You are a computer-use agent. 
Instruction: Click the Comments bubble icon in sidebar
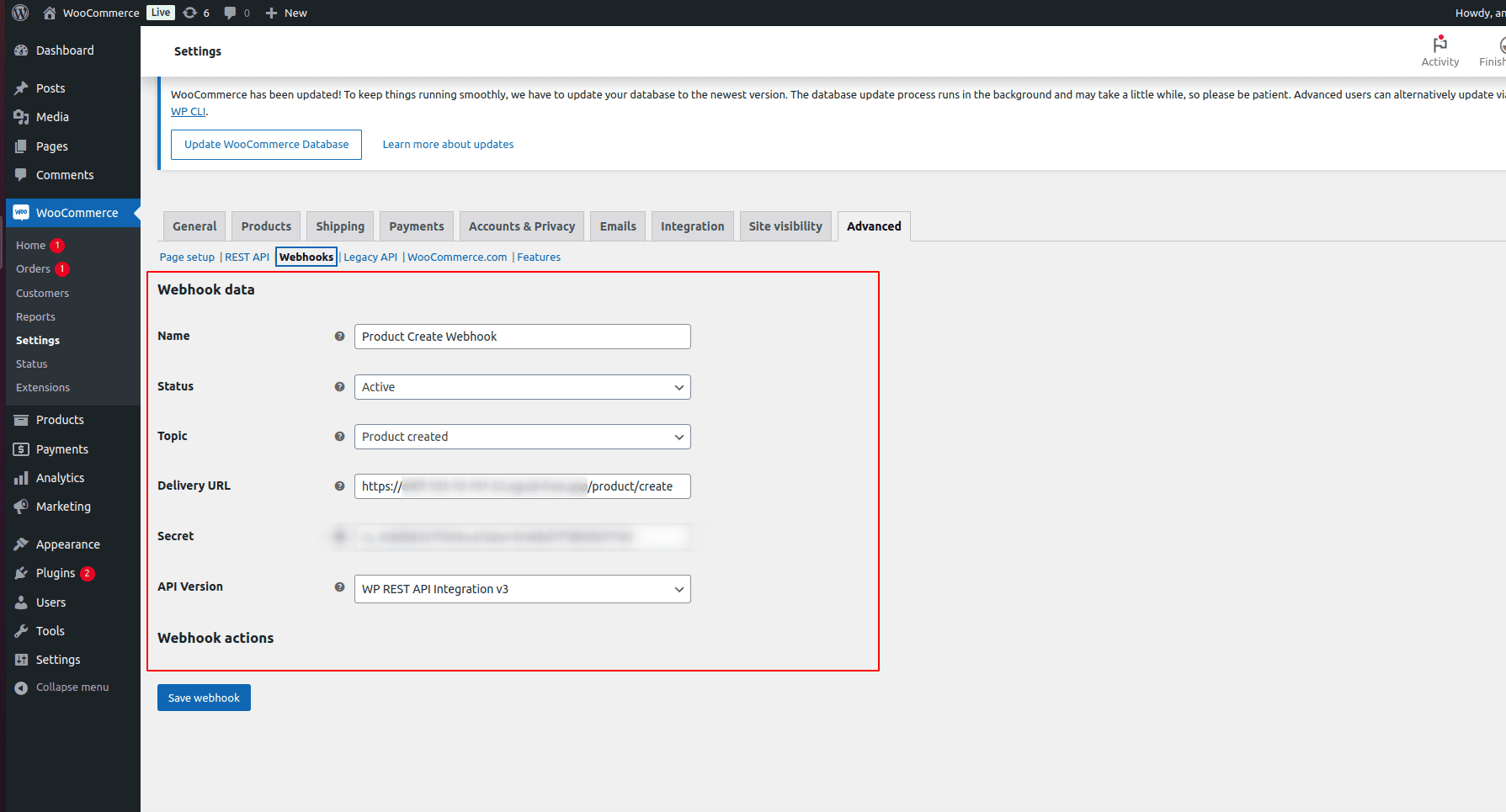21,175
